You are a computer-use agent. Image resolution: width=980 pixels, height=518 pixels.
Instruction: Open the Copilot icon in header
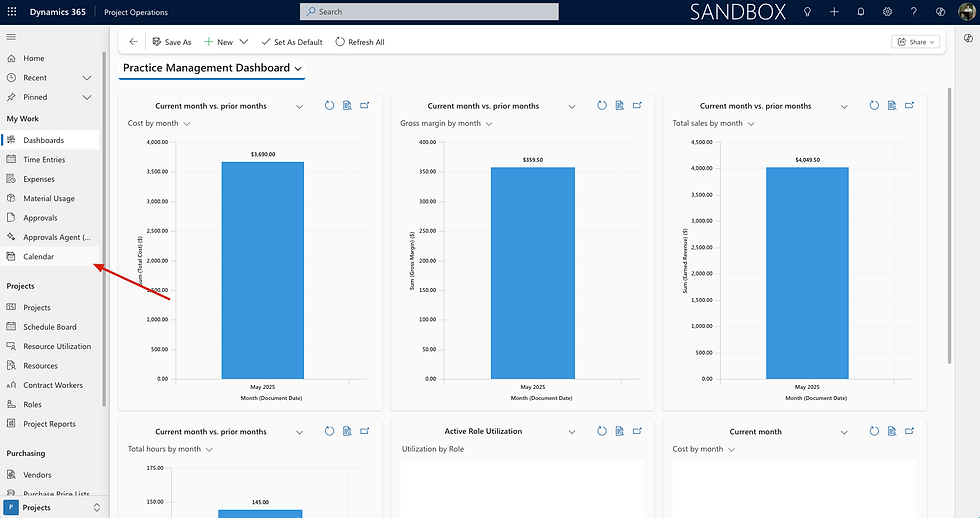point(940,12)
